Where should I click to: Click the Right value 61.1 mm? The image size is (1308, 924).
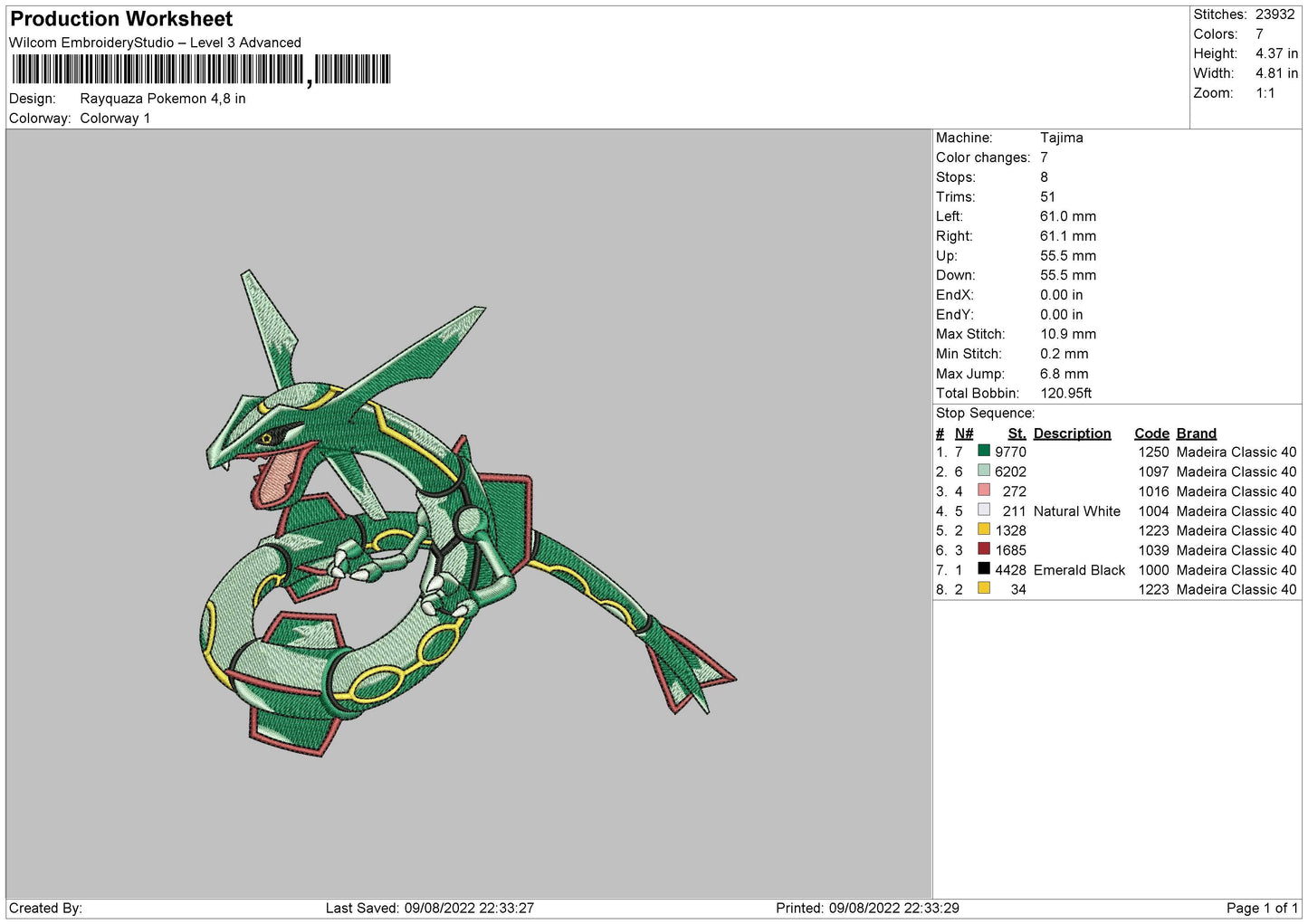click(1068, 236)
